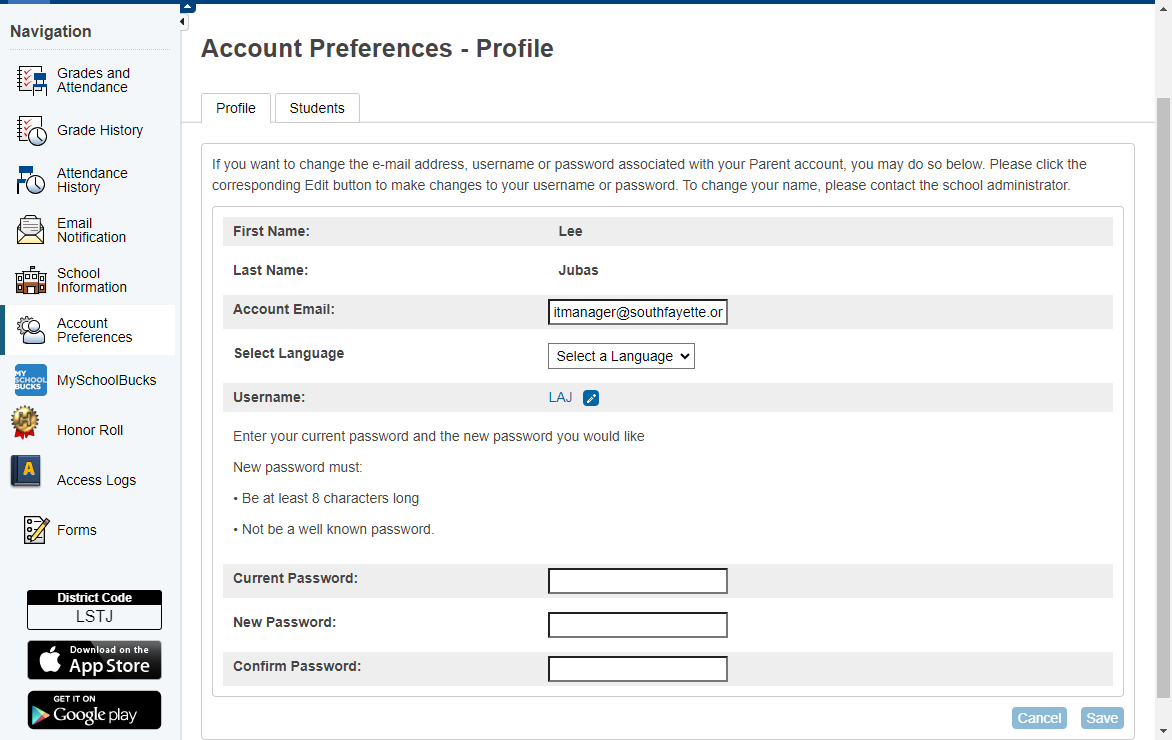
Task: Focus the New Password field
Action: point(638,625)
